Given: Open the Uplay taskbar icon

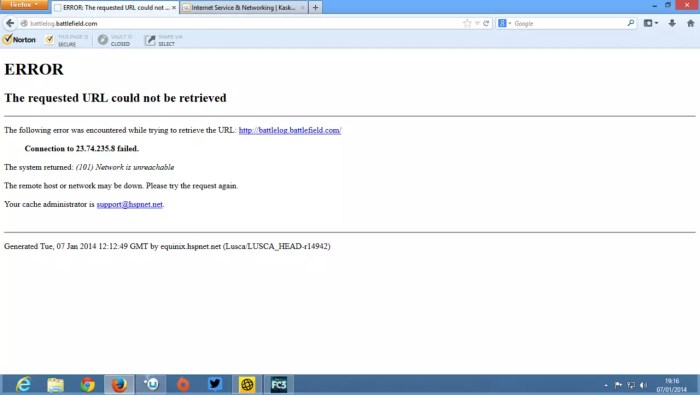Looking at the screenshot, I should click(x=151, y=384).
